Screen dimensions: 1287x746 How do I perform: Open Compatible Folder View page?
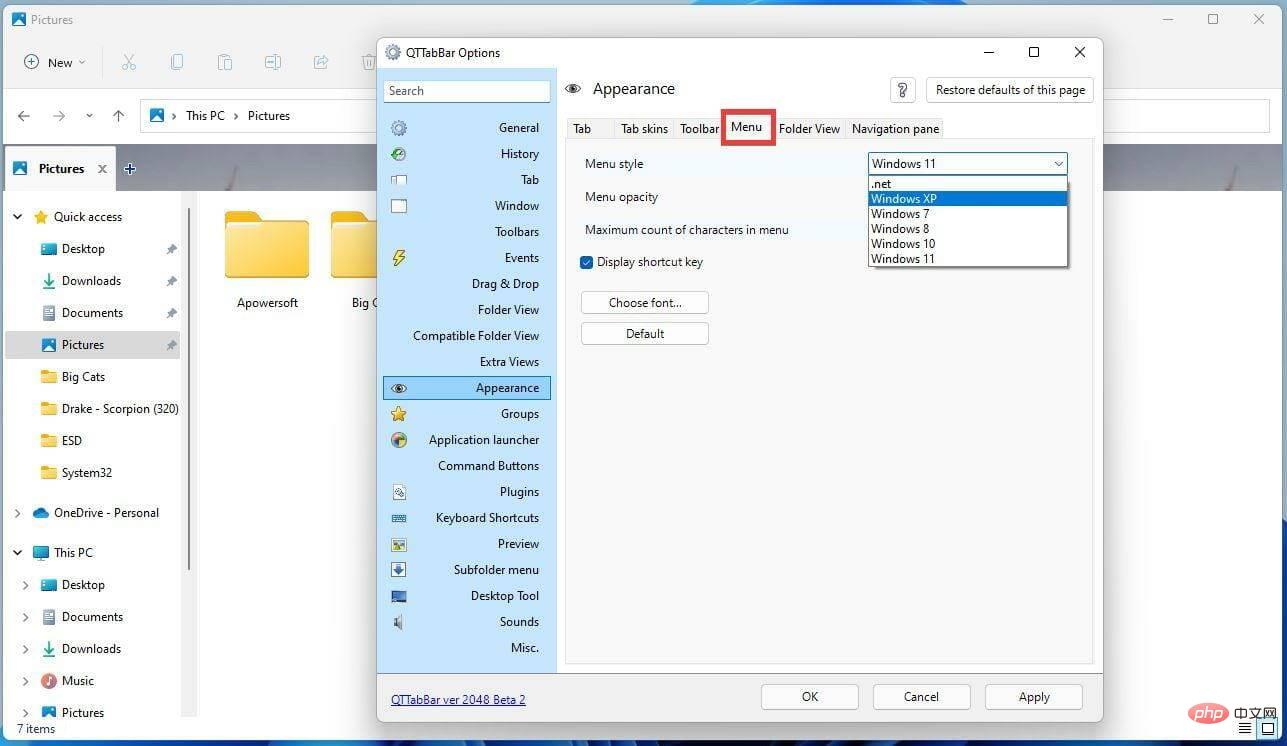point(467,336)
